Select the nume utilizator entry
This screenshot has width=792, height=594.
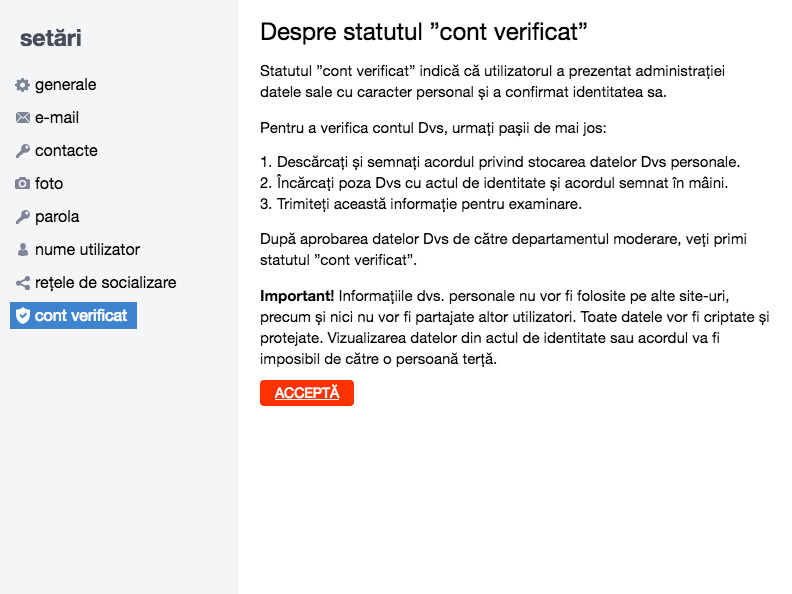(87, 250)
